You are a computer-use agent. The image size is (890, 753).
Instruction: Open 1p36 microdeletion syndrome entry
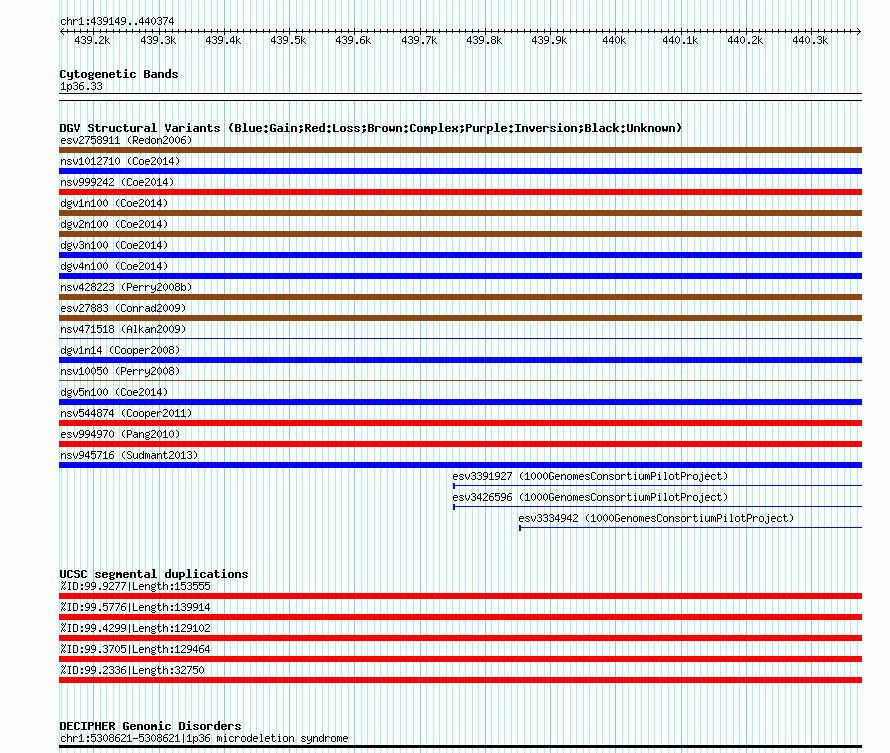click(204, 738)
